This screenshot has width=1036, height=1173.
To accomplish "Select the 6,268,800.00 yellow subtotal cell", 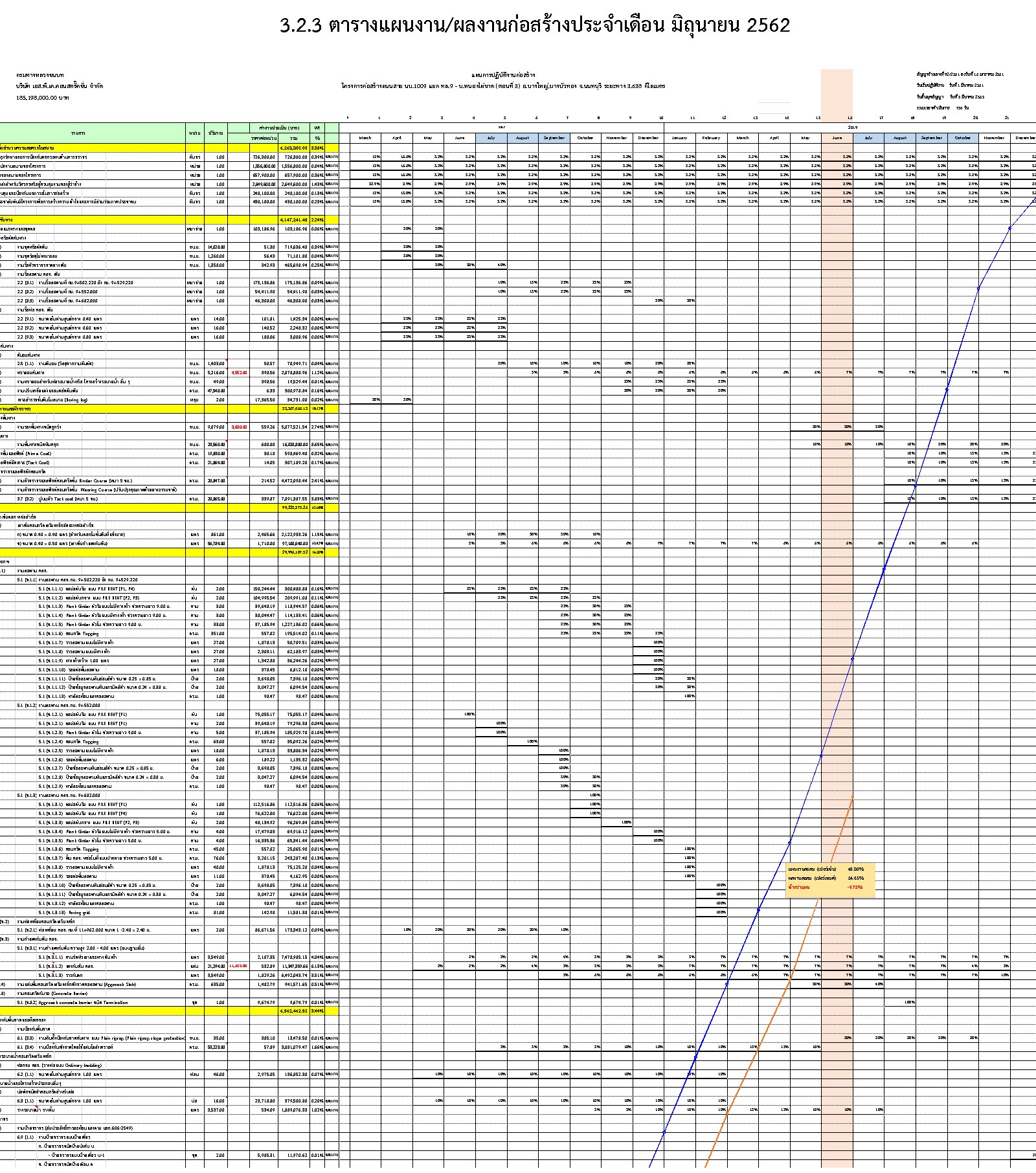I will pos(293,148).
